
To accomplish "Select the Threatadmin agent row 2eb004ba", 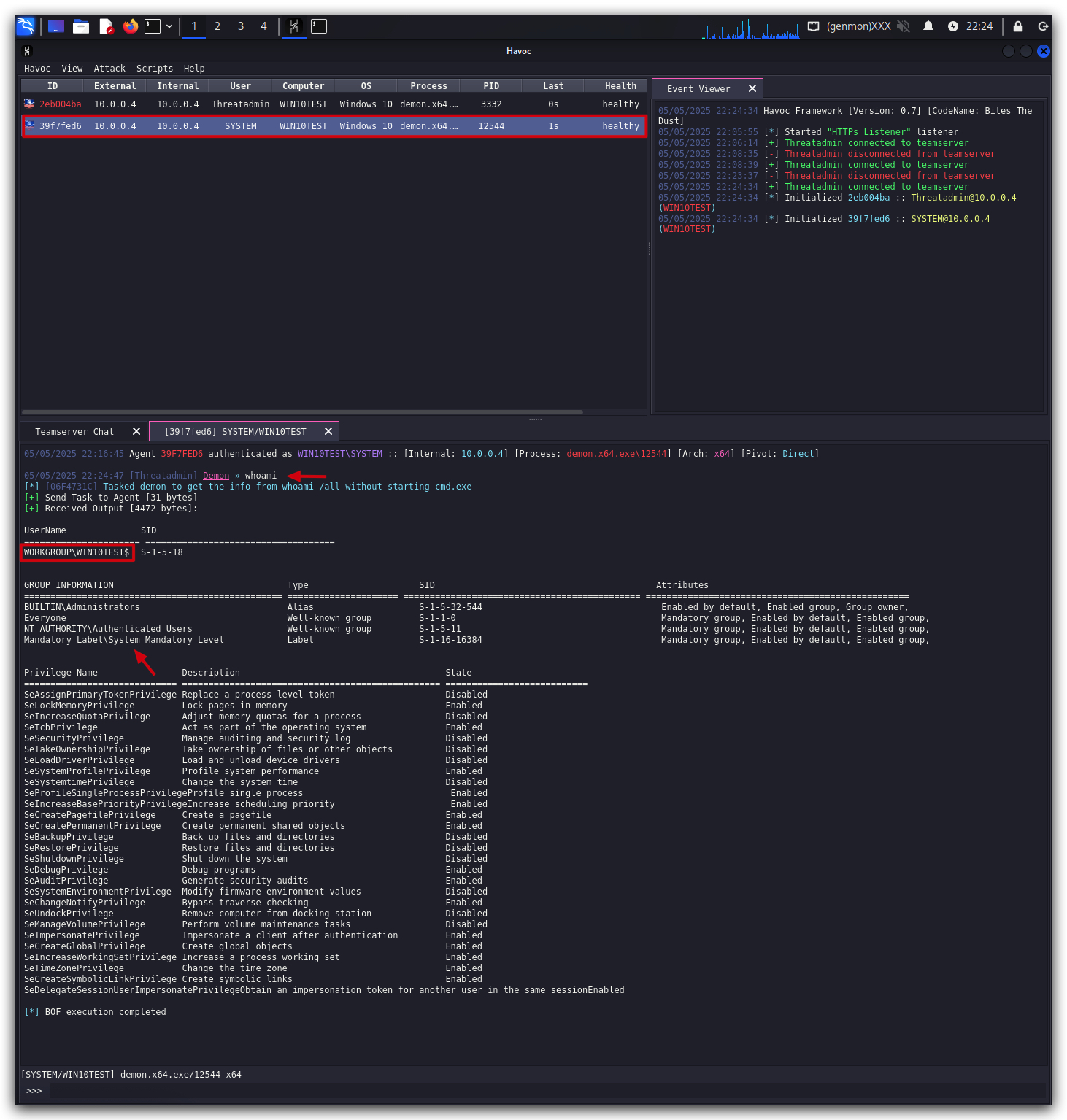I will pyautogui.click(x=334, y=104).
